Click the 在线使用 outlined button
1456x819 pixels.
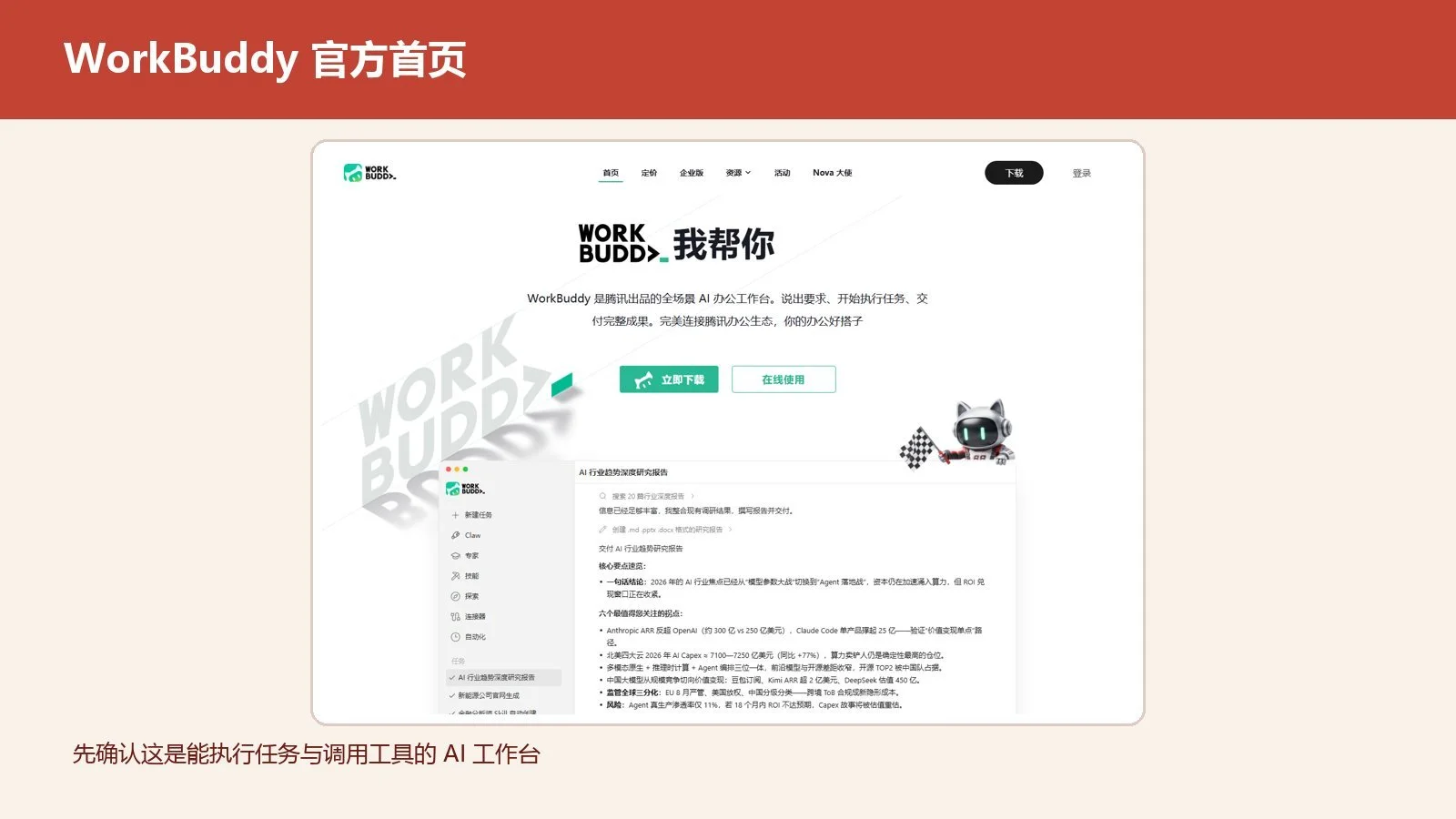(784, 379)
